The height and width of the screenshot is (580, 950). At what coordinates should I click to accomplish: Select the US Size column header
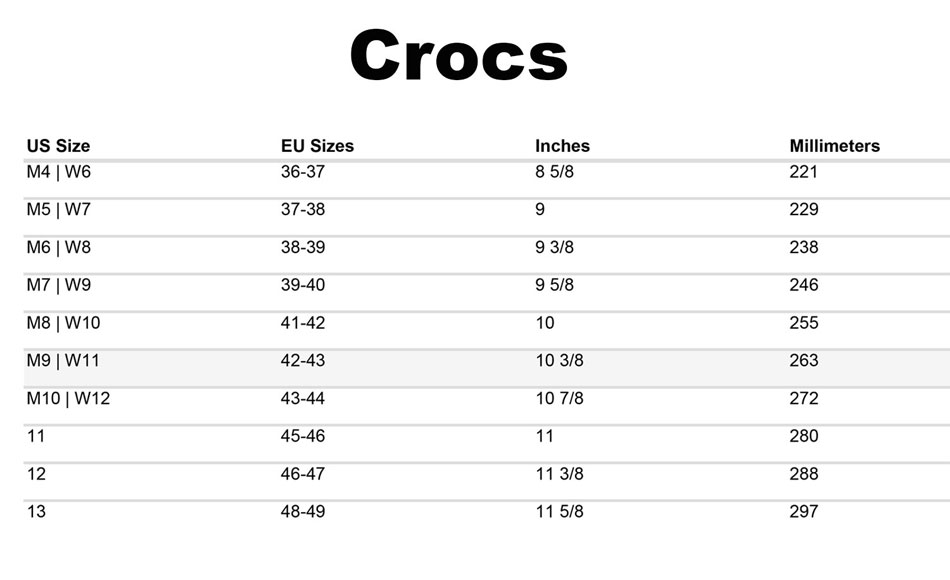pos(58,146)
